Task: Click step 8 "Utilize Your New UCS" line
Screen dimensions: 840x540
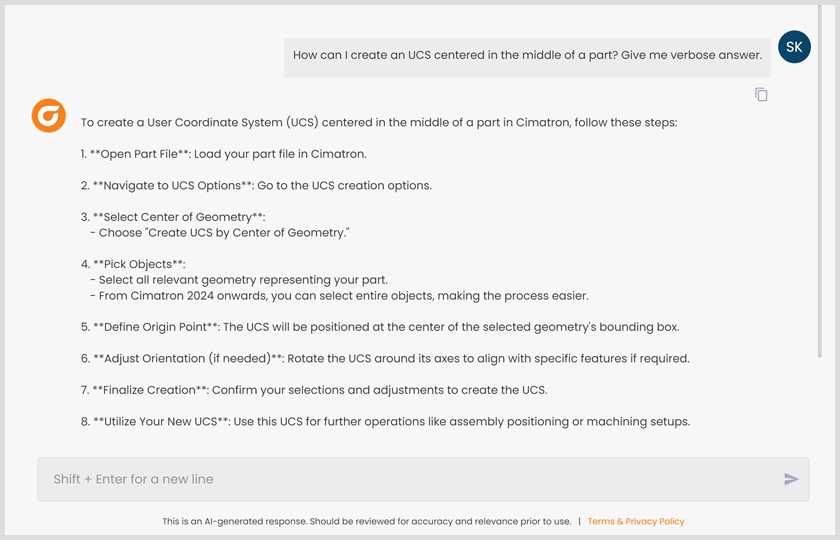Action: tap(385, 421)
